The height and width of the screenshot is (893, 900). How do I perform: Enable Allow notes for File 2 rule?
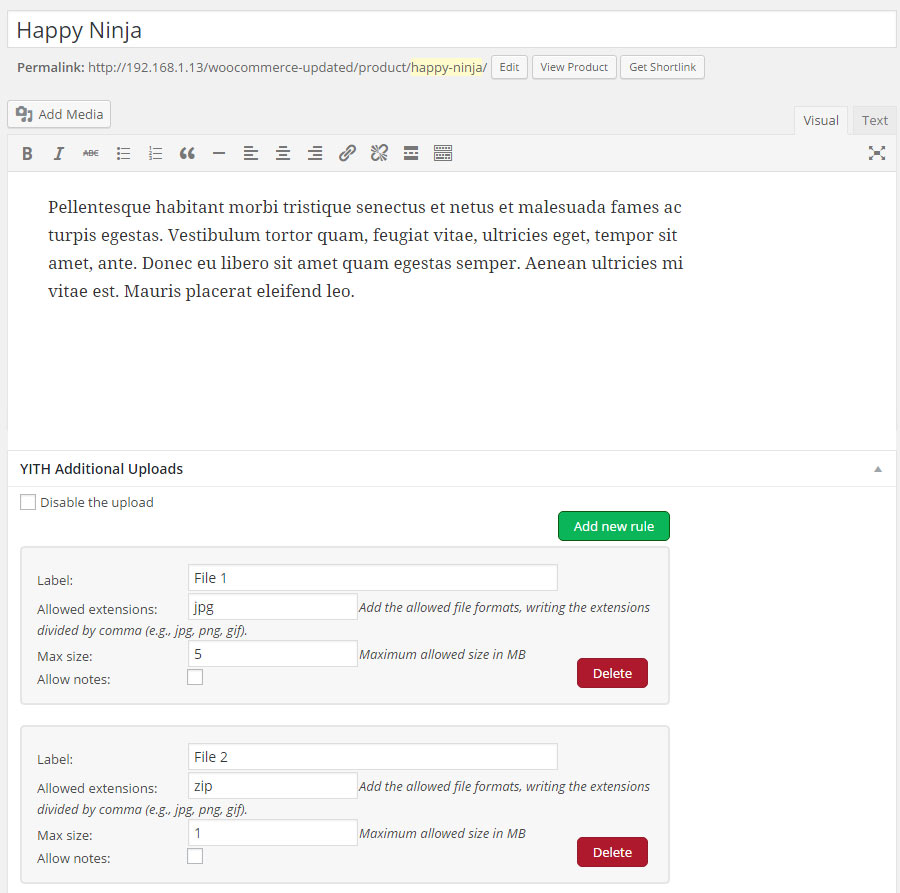click(195, 856)
